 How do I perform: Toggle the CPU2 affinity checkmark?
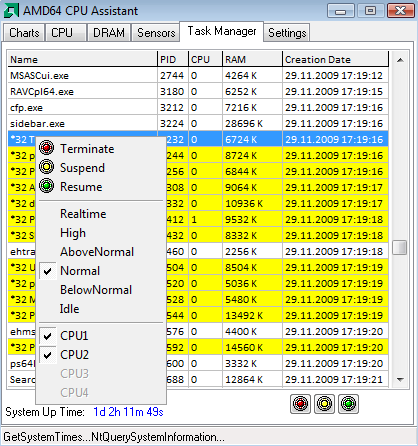[x=48, y=355]
